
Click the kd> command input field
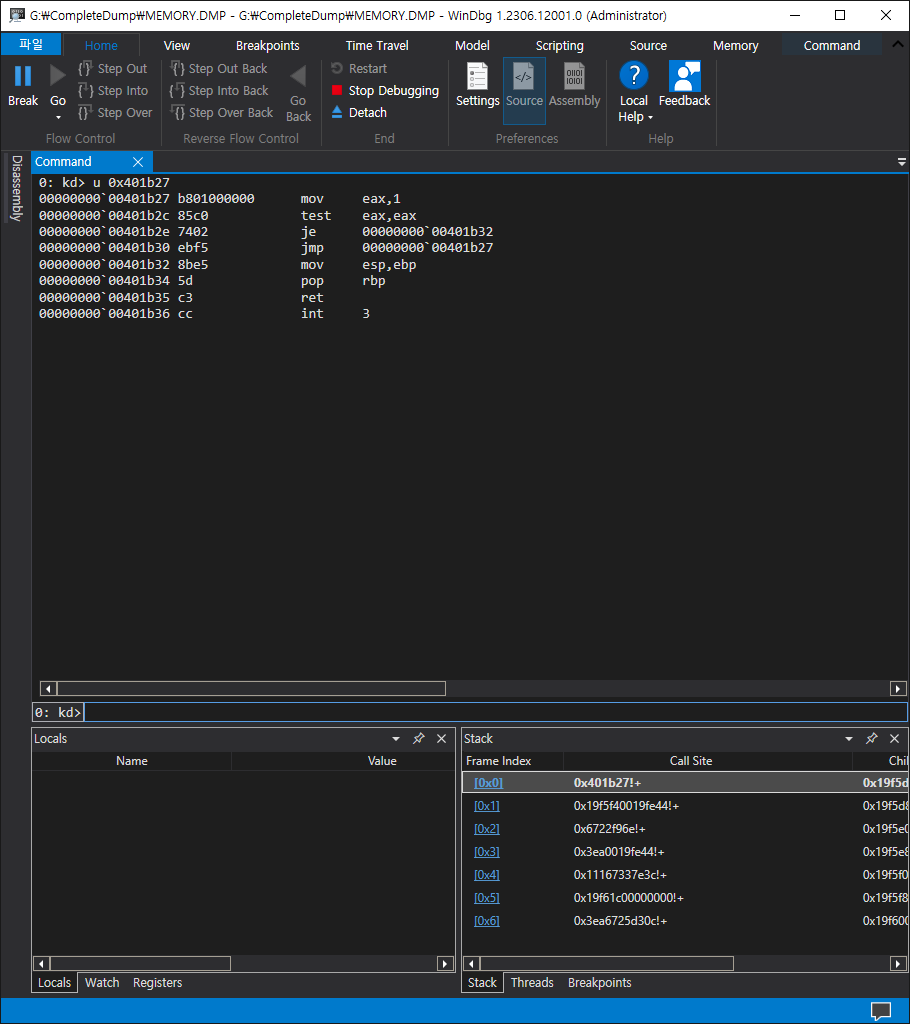coord(495,712)
